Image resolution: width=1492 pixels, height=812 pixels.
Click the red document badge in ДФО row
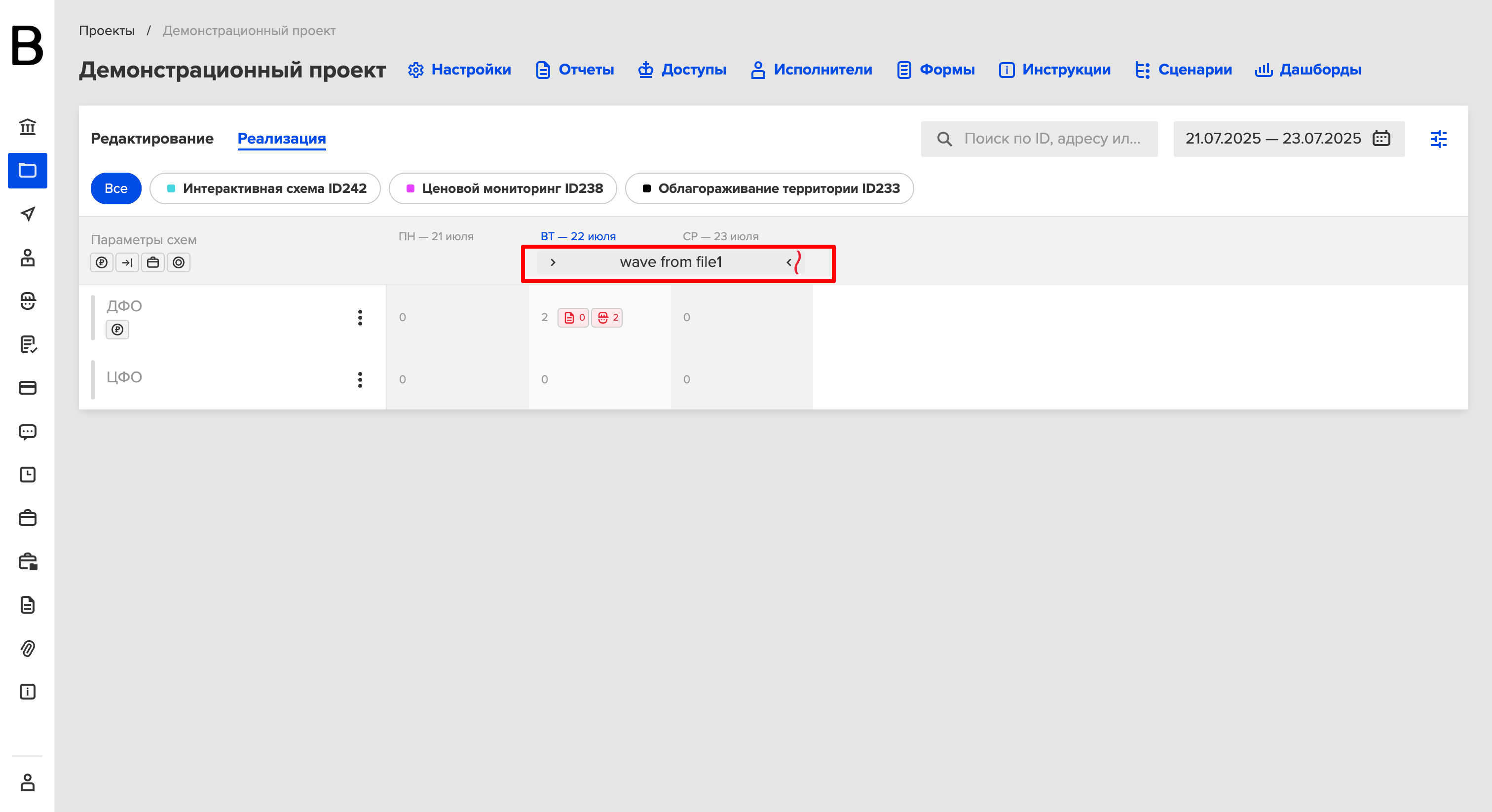point(573,317)
